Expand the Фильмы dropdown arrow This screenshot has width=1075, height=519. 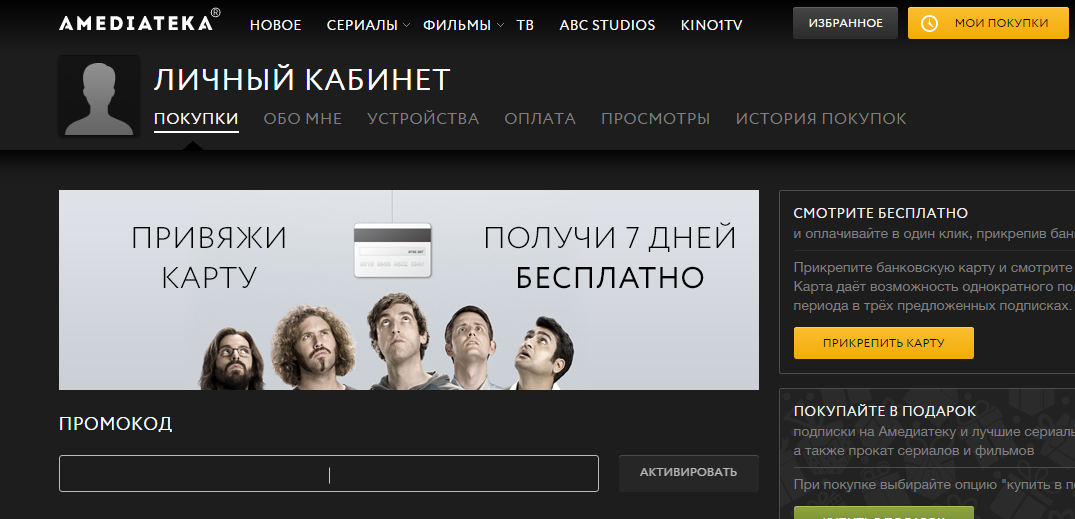pos(500,26)
